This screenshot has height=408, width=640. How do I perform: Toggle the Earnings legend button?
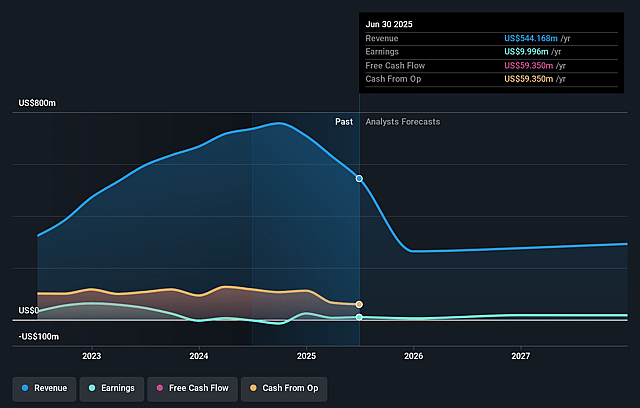pos(112,388)
